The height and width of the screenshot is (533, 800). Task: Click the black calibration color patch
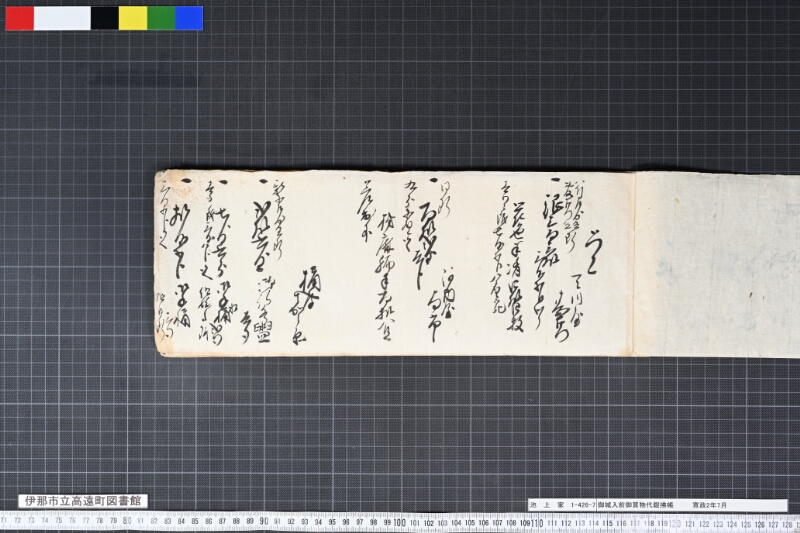tap(105, 18)
